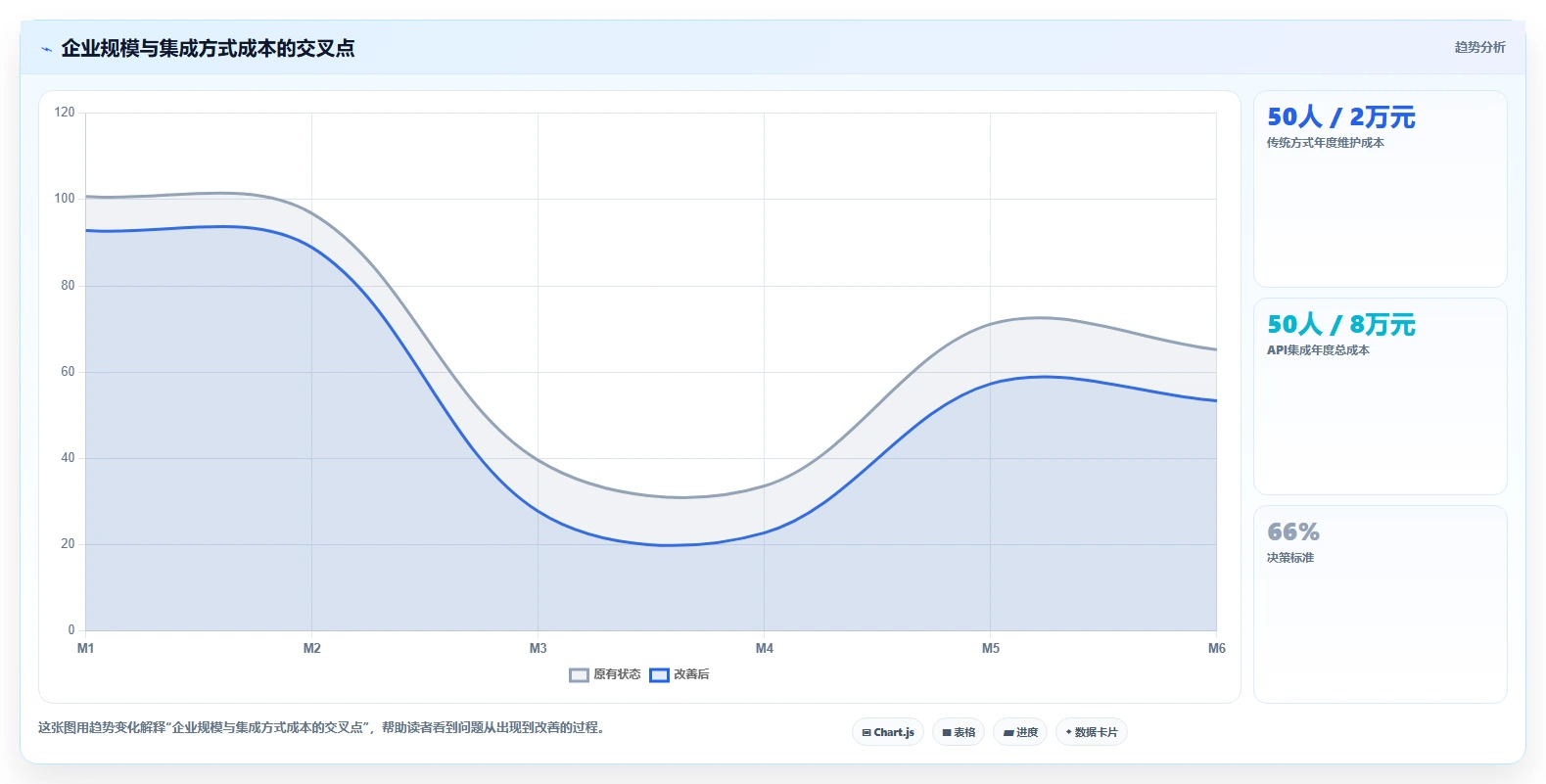The image size is (1546, 784).
Task: Click the M6 x-axis label
Action: [1217, 648]
